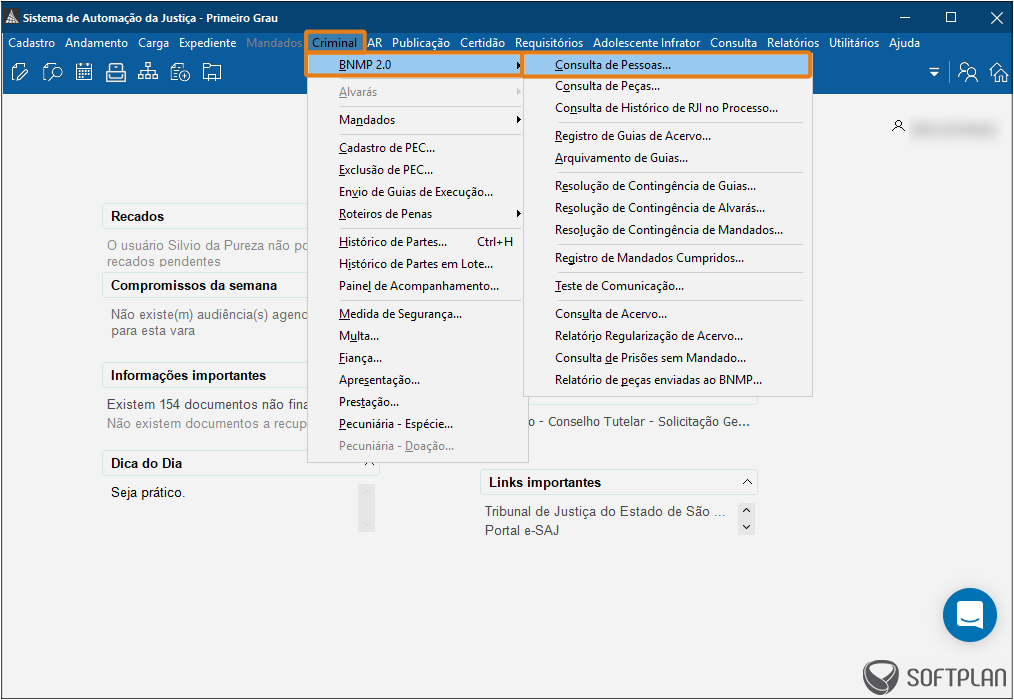
Task: Click the two-users icon in the toolbar
Action: click(x=967, y=72)
